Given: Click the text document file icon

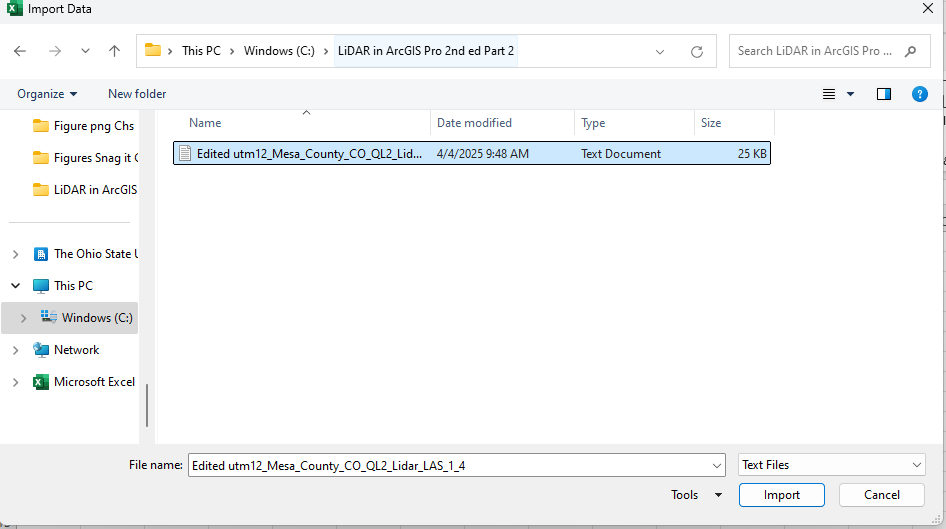Looking at the screenshot, I should pyautogui.click(x=185, y=154).
